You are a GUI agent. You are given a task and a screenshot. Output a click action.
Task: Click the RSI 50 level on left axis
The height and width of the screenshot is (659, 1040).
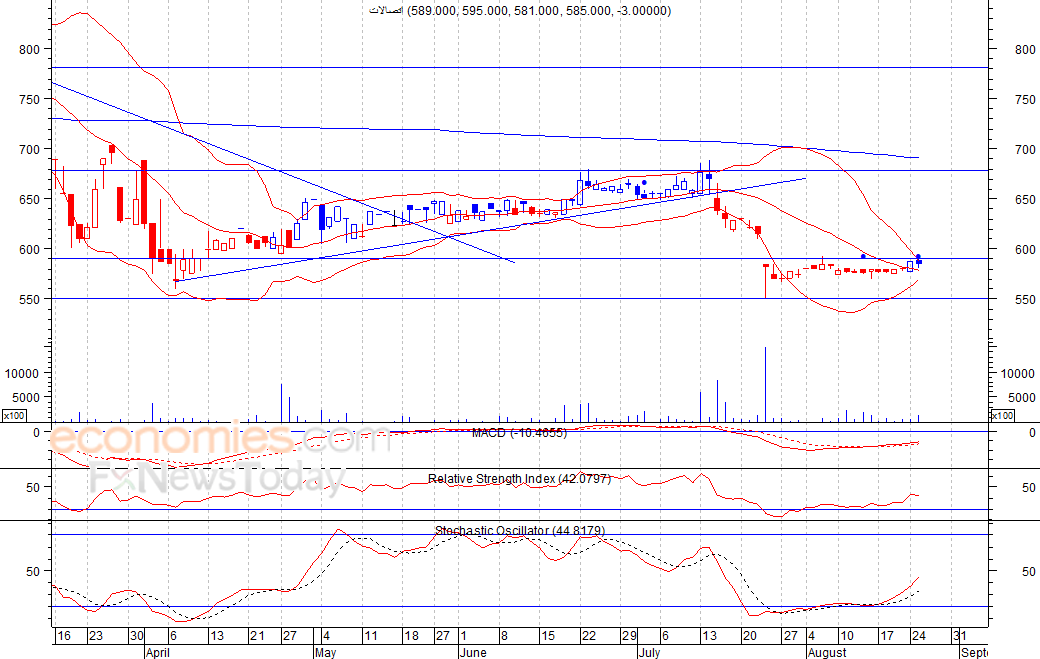pos(33,487)
